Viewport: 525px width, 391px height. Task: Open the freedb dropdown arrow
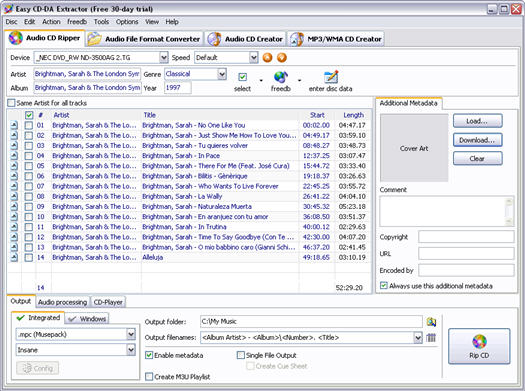click(x=299, y=80)
